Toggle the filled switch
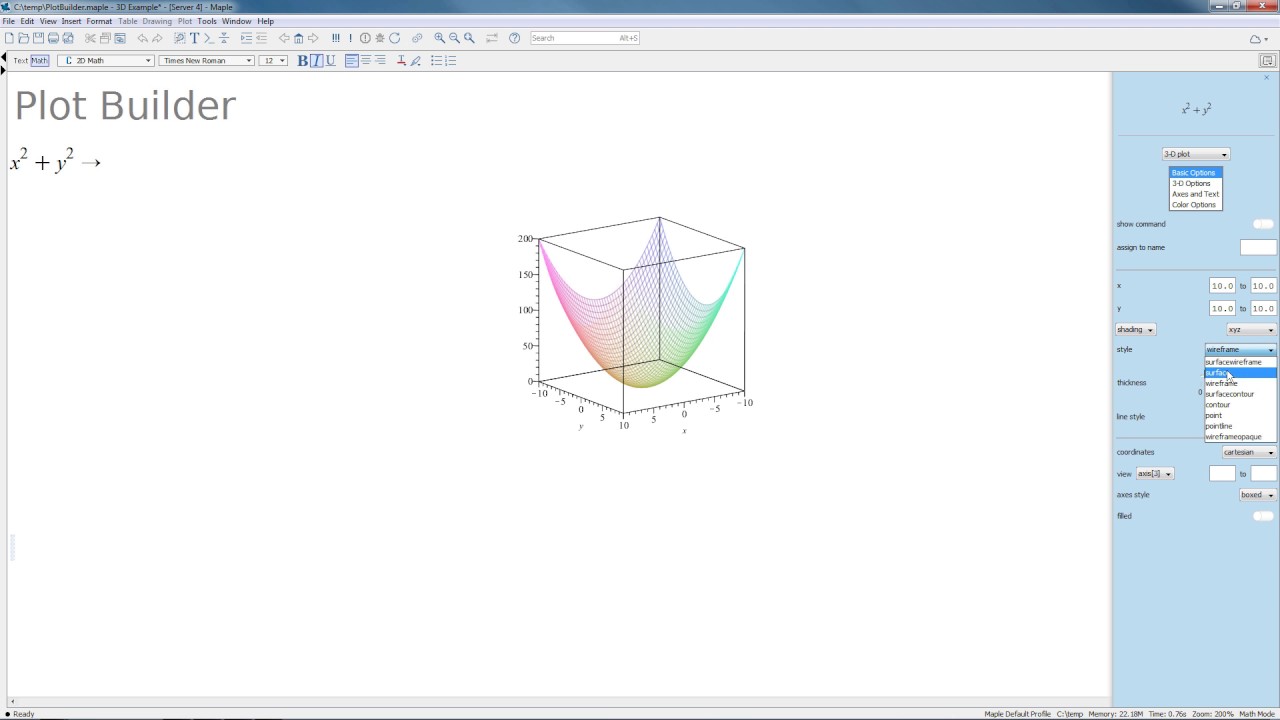 1263,516
